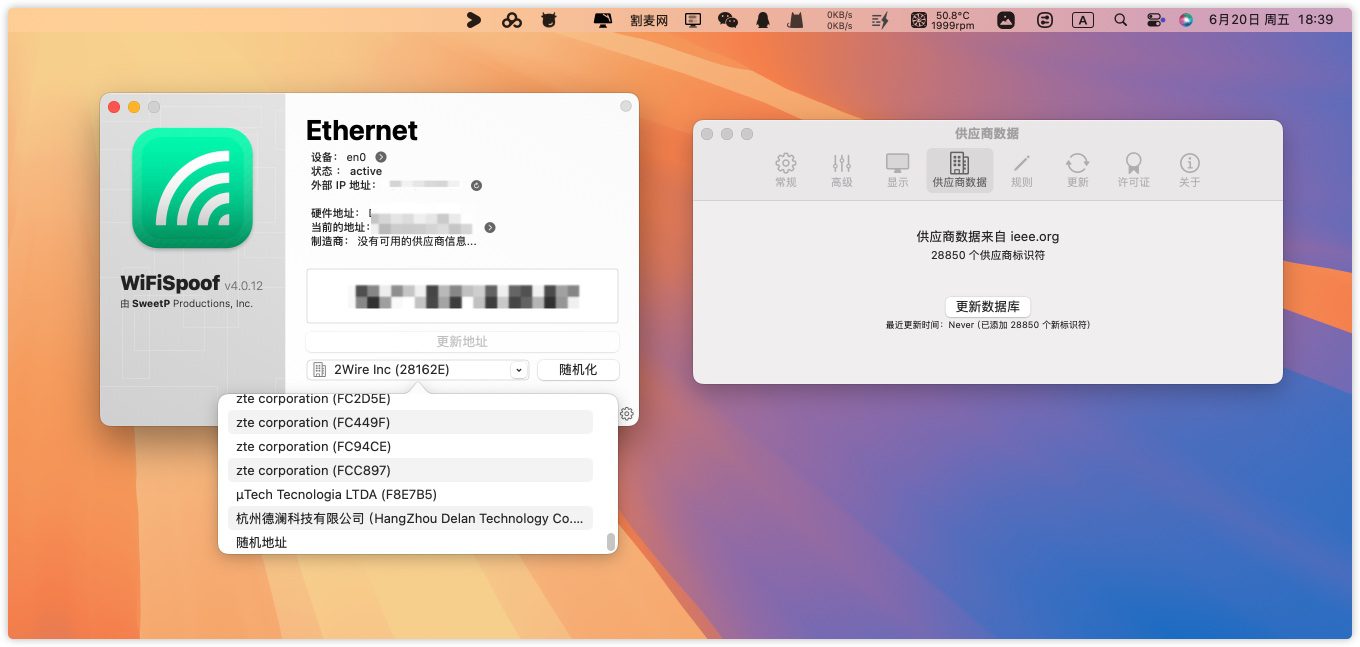1360x647 pixels.
Task: Select µTech Tecnologia LTDA (F8E7B5)
Action: click(x=410, y=495)
